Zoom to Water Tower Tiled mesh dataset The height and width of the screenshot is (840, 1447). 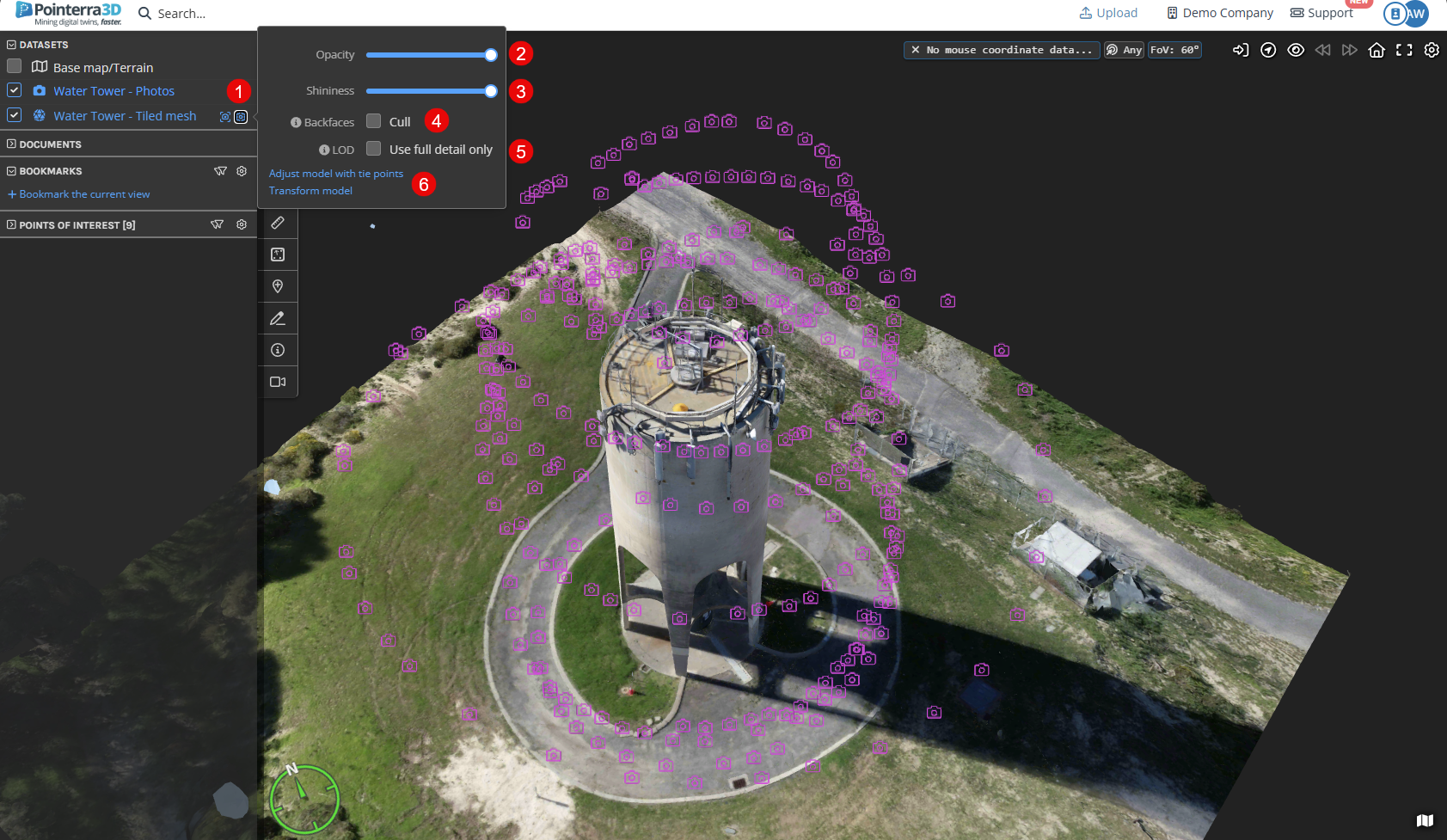click(225, 117)
